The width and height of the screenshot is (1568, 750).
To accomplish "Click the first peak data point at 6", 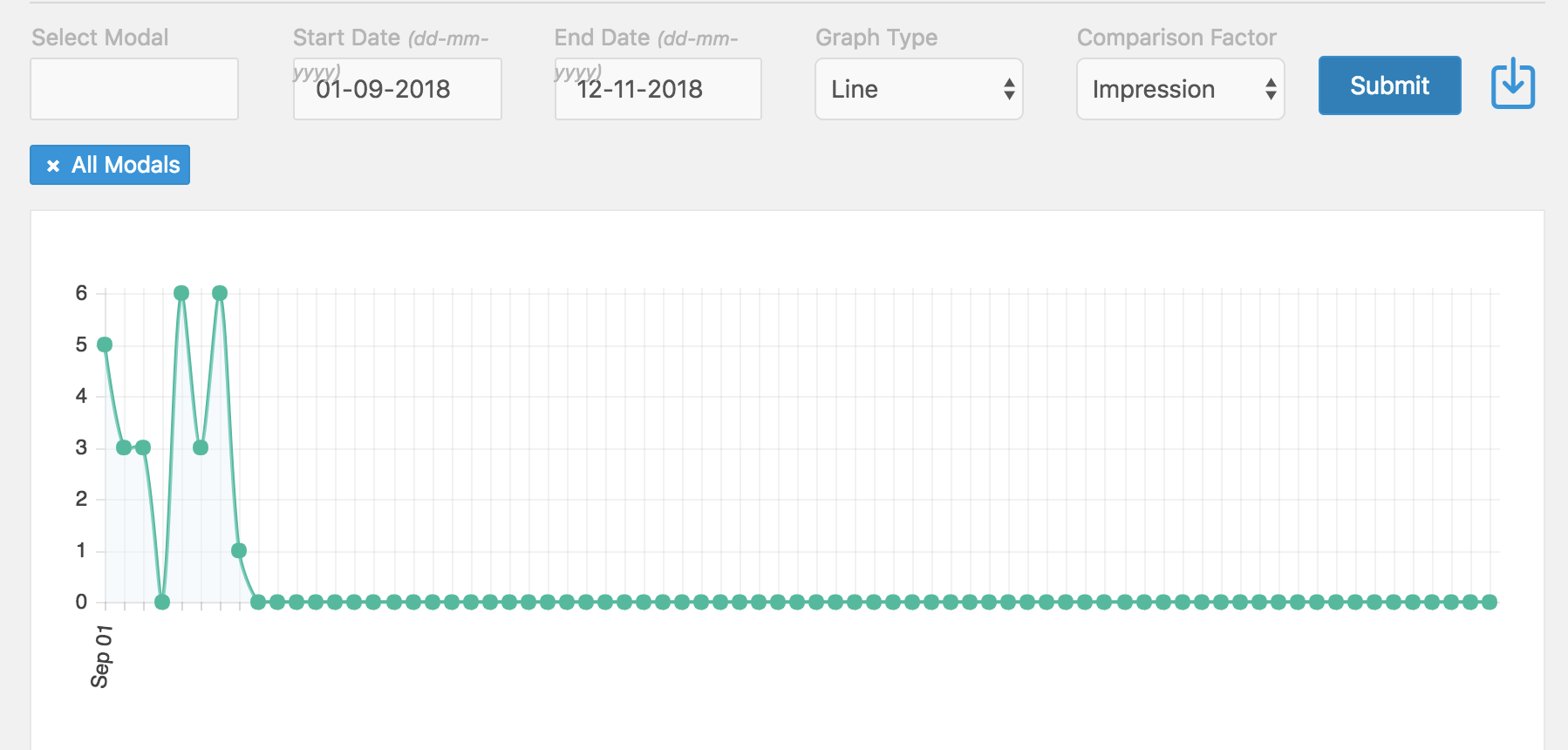I will (181, 293).
